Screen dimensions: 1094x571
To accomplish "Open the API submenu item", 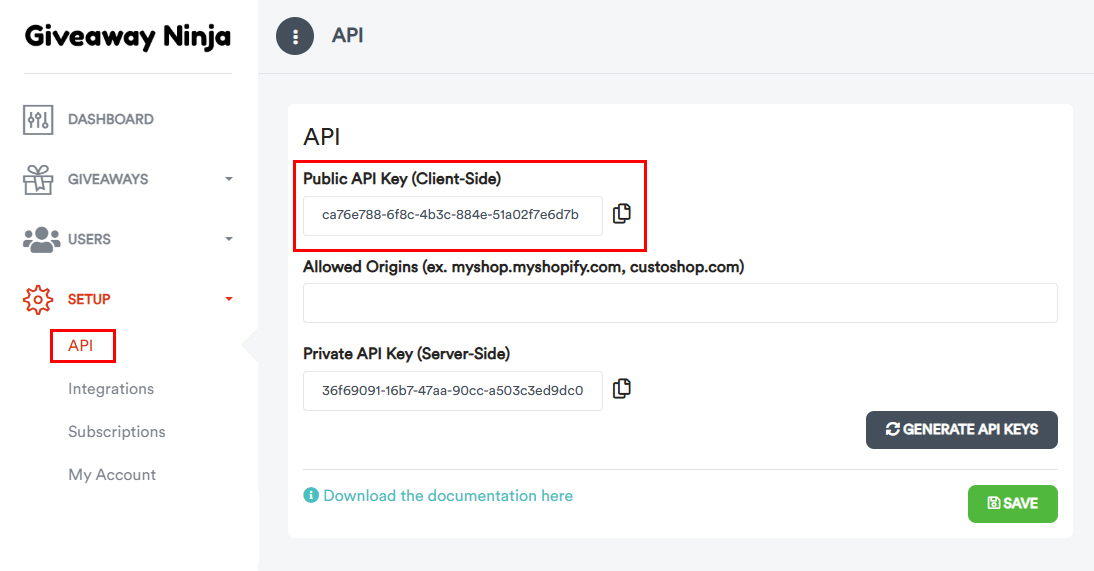I will [81, 346].
